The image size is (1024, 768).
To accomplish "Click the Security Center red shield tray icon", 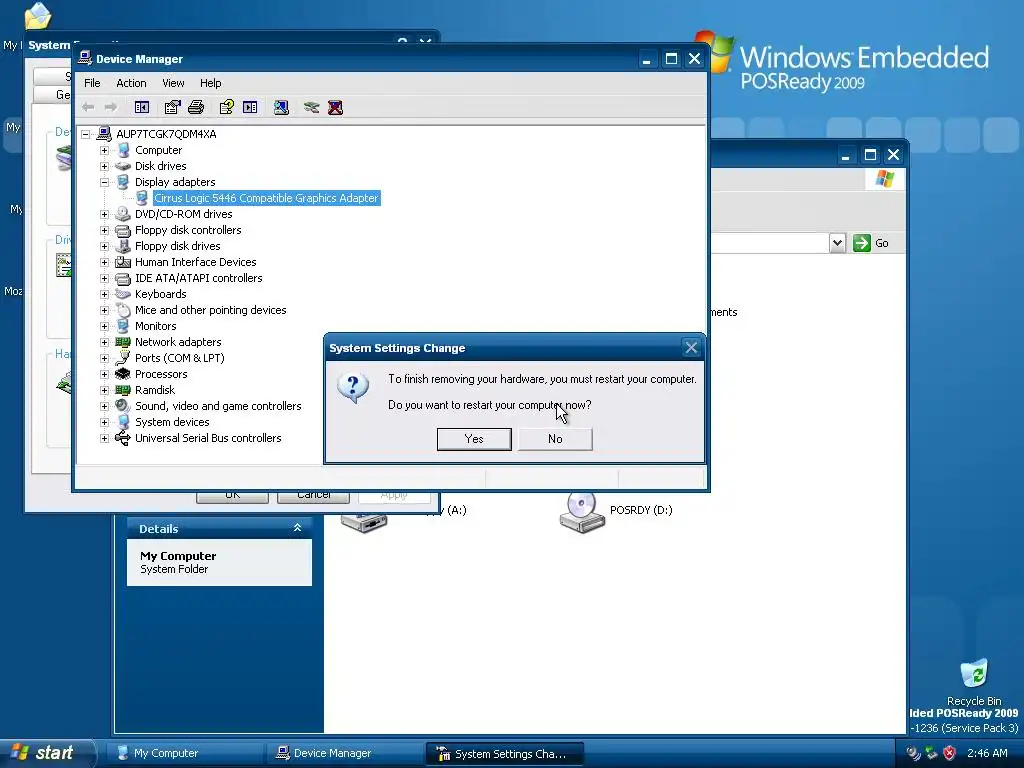I will pyautogui.click(x=950, y=753).
